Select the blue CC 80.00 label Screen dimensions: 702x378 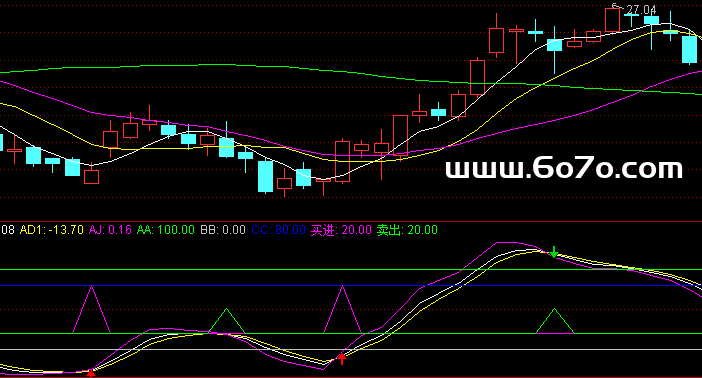pyautogui.click(x=278, y=230)
